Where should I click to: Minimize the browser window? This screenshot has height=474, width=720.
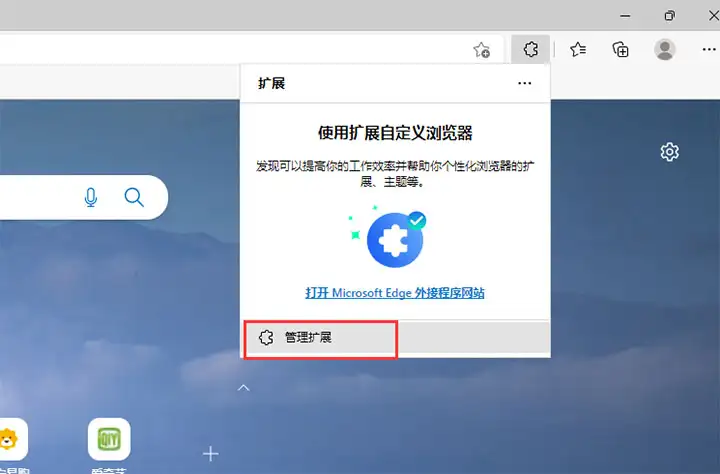coord(625,16)
